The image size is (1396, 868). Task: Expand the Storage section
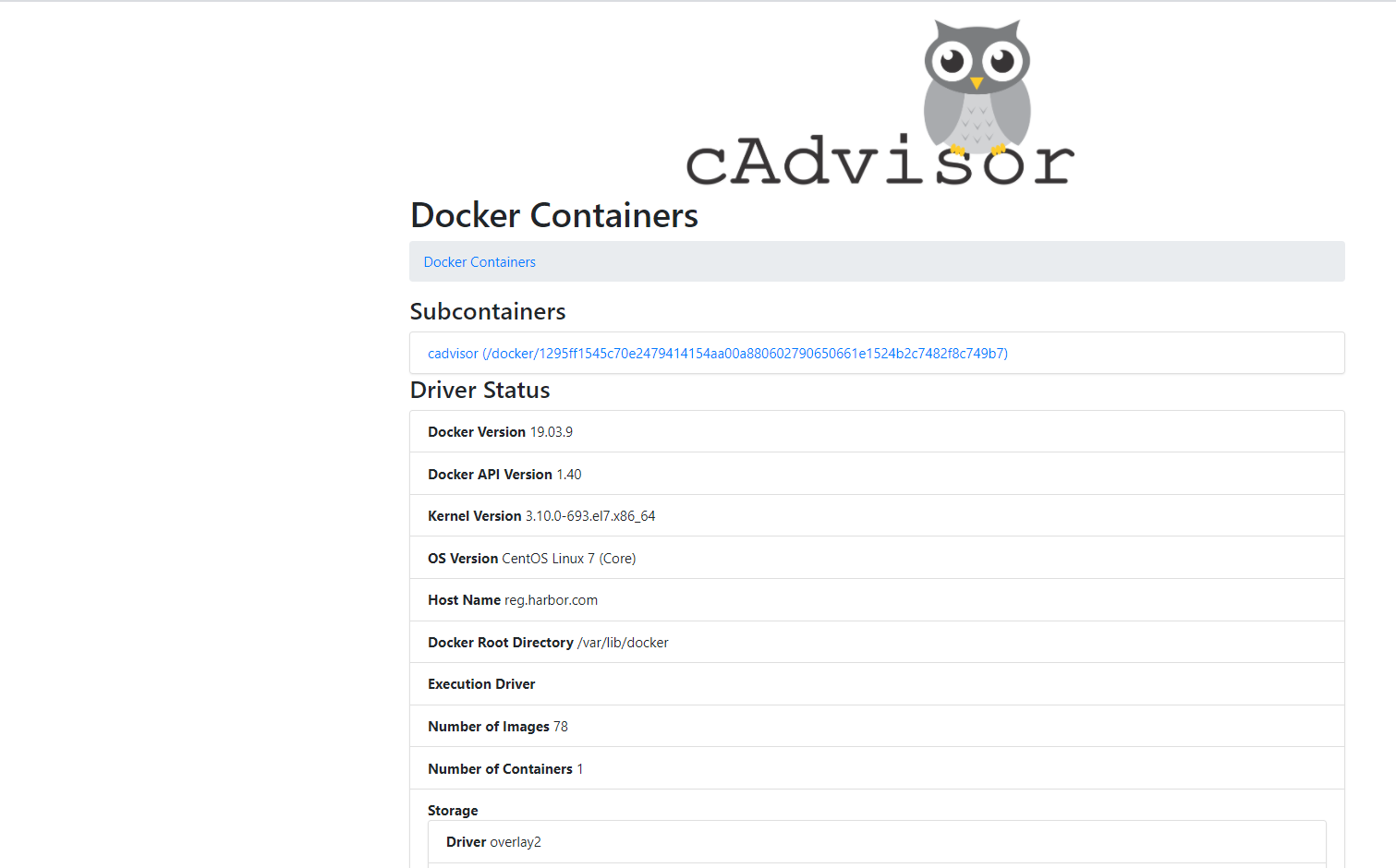click(453, 810)
